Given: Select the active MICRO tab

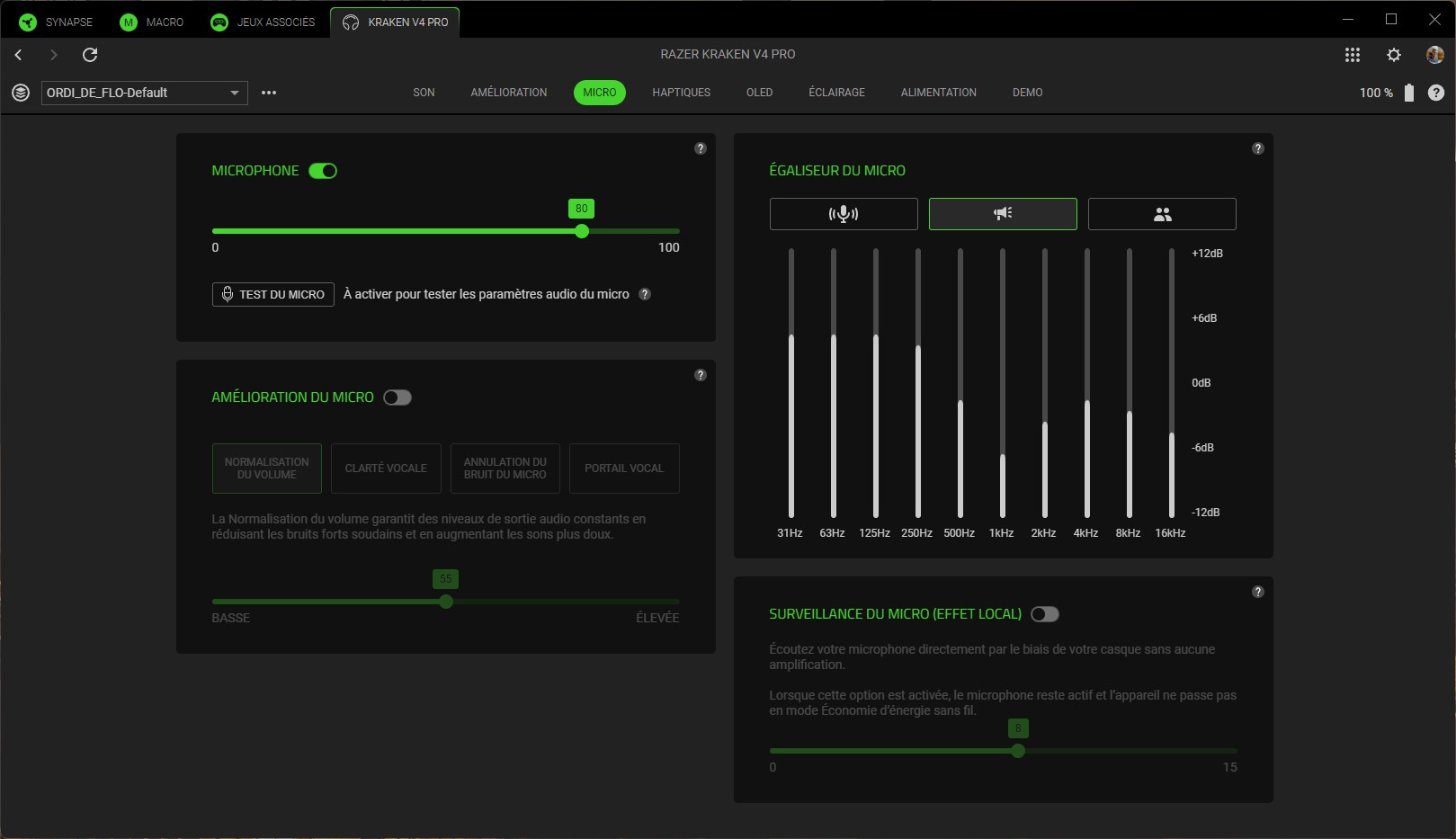Looking at the screenshot, I should tap(600, 93).
